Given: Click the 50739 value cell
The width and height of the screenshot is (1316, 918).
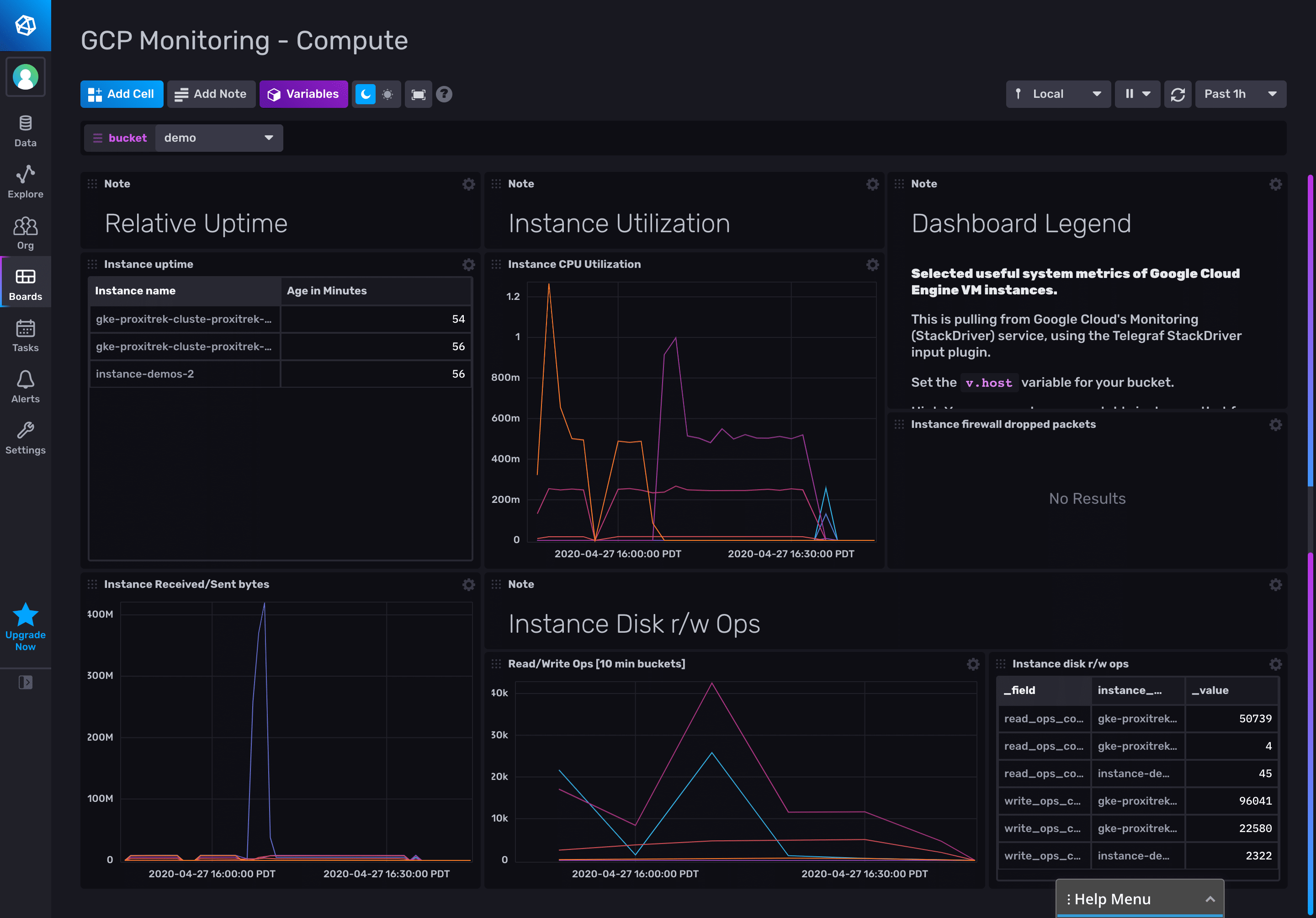Looking at the screenshot, I should 1232,719.
